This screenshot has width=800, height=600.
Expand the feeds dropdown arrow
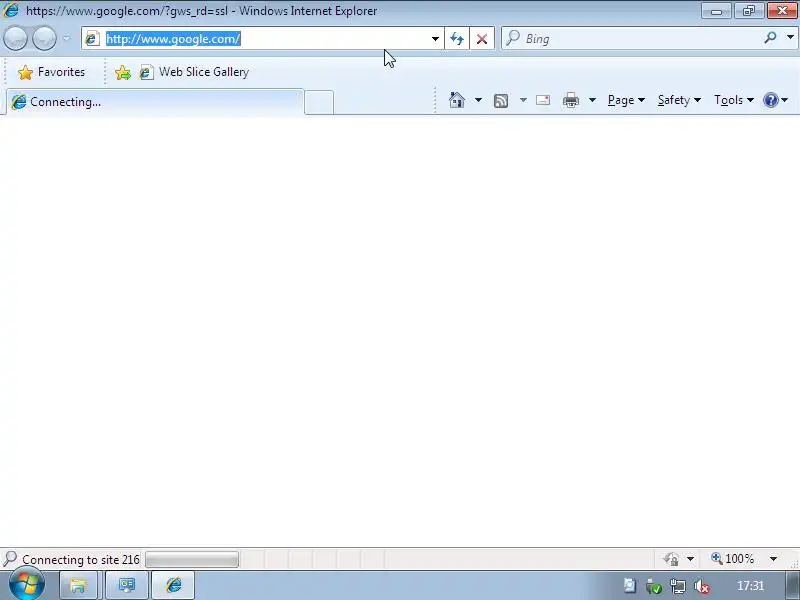(523, 100)
